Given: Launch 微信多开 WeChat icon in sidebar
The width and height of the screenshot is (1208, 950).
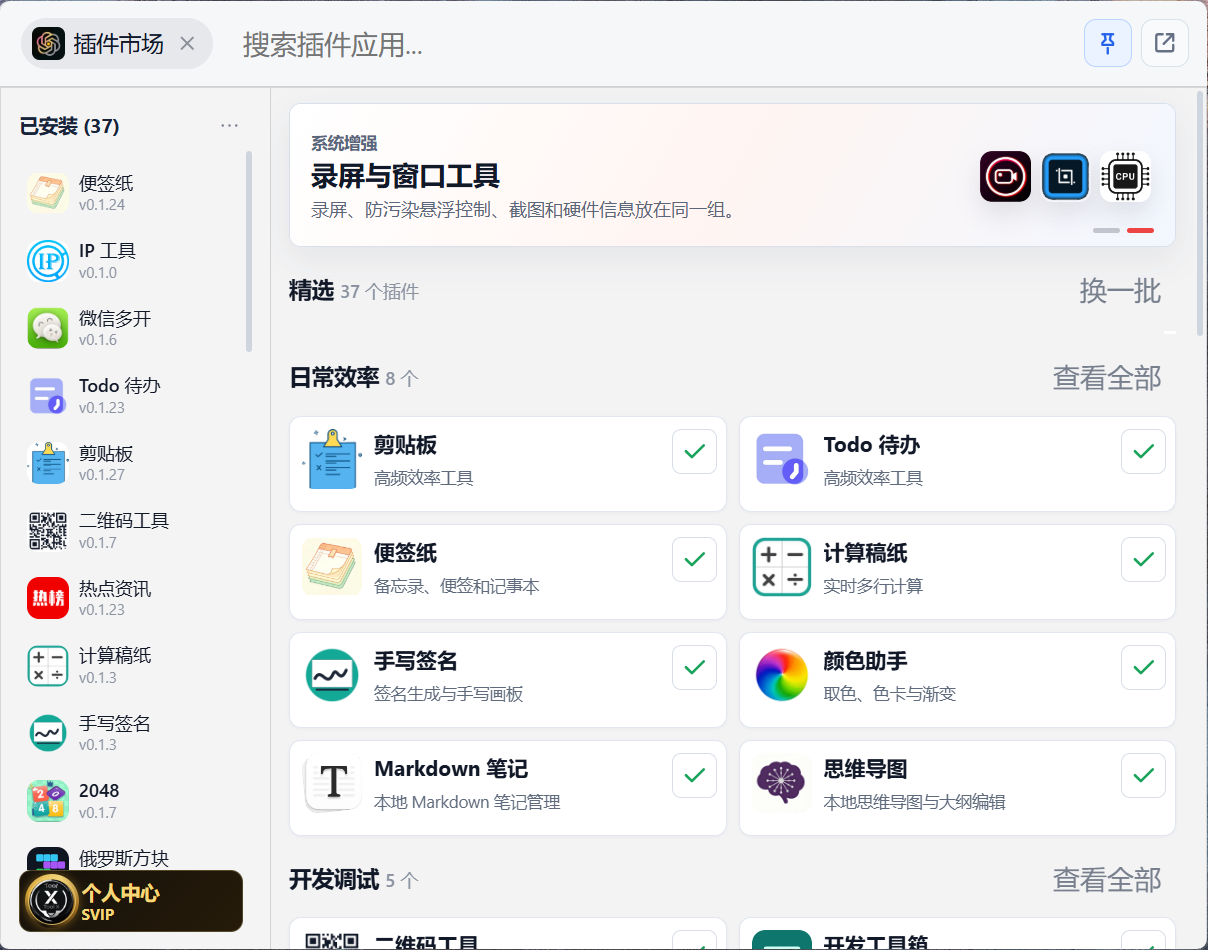Looking at the screenshot, I should pos(47,328).
